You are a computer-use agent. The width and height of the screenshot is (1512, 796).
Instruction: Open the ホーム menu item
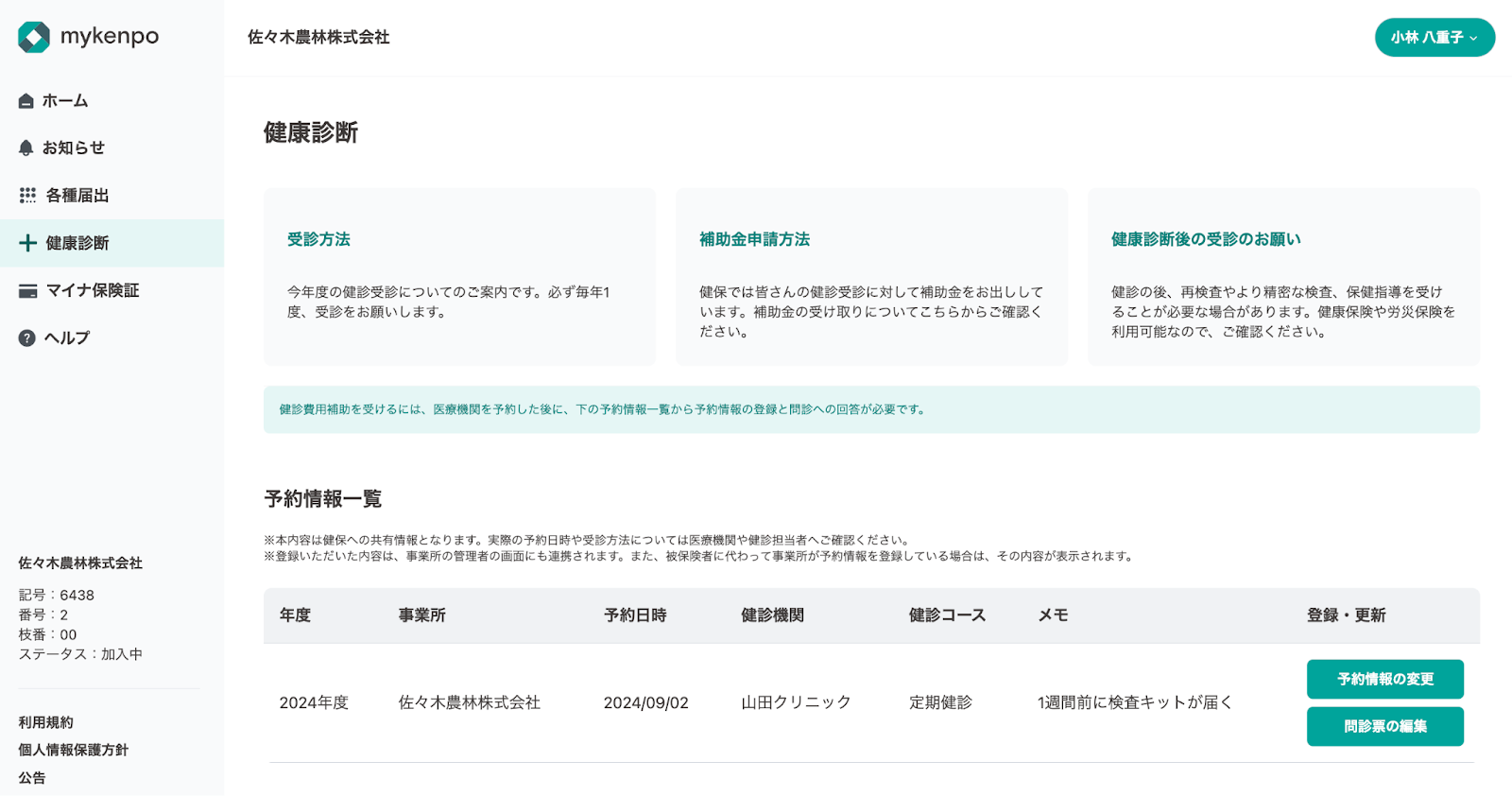click(x=65, y=101)
